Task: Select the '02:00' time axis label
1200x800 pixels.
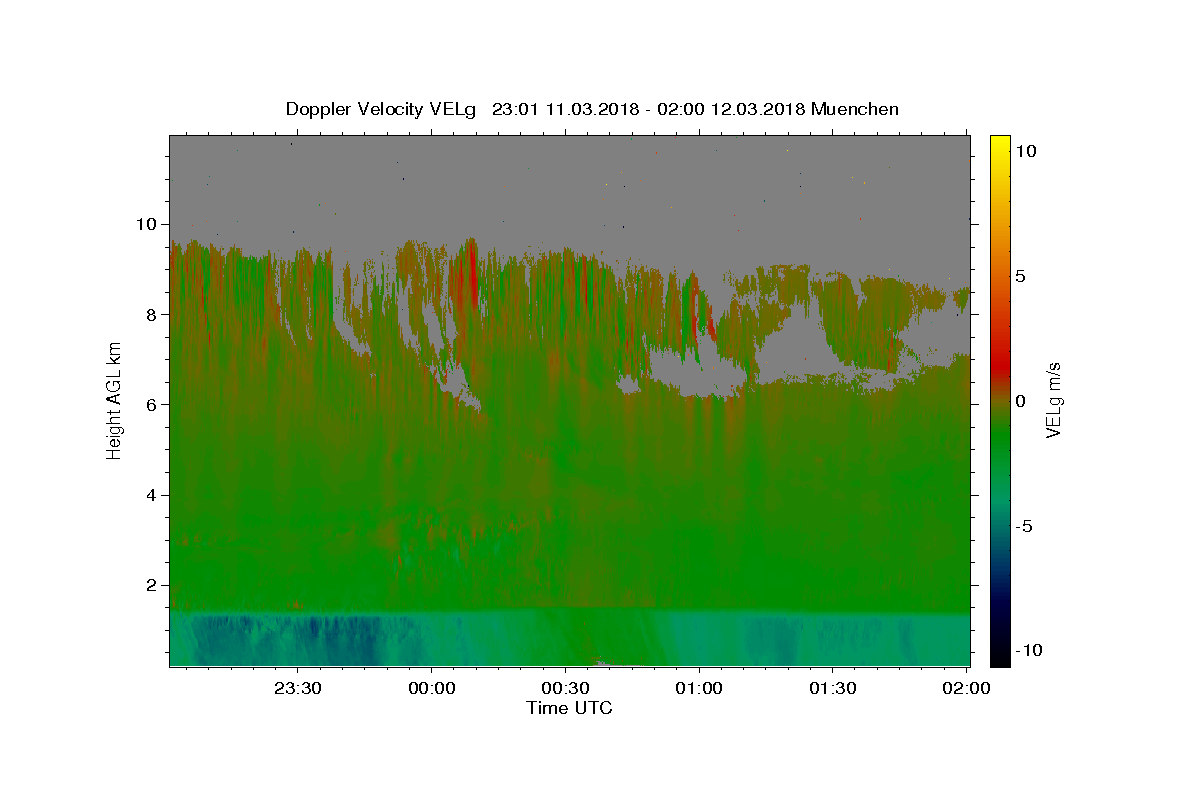Action: point(966,688)
